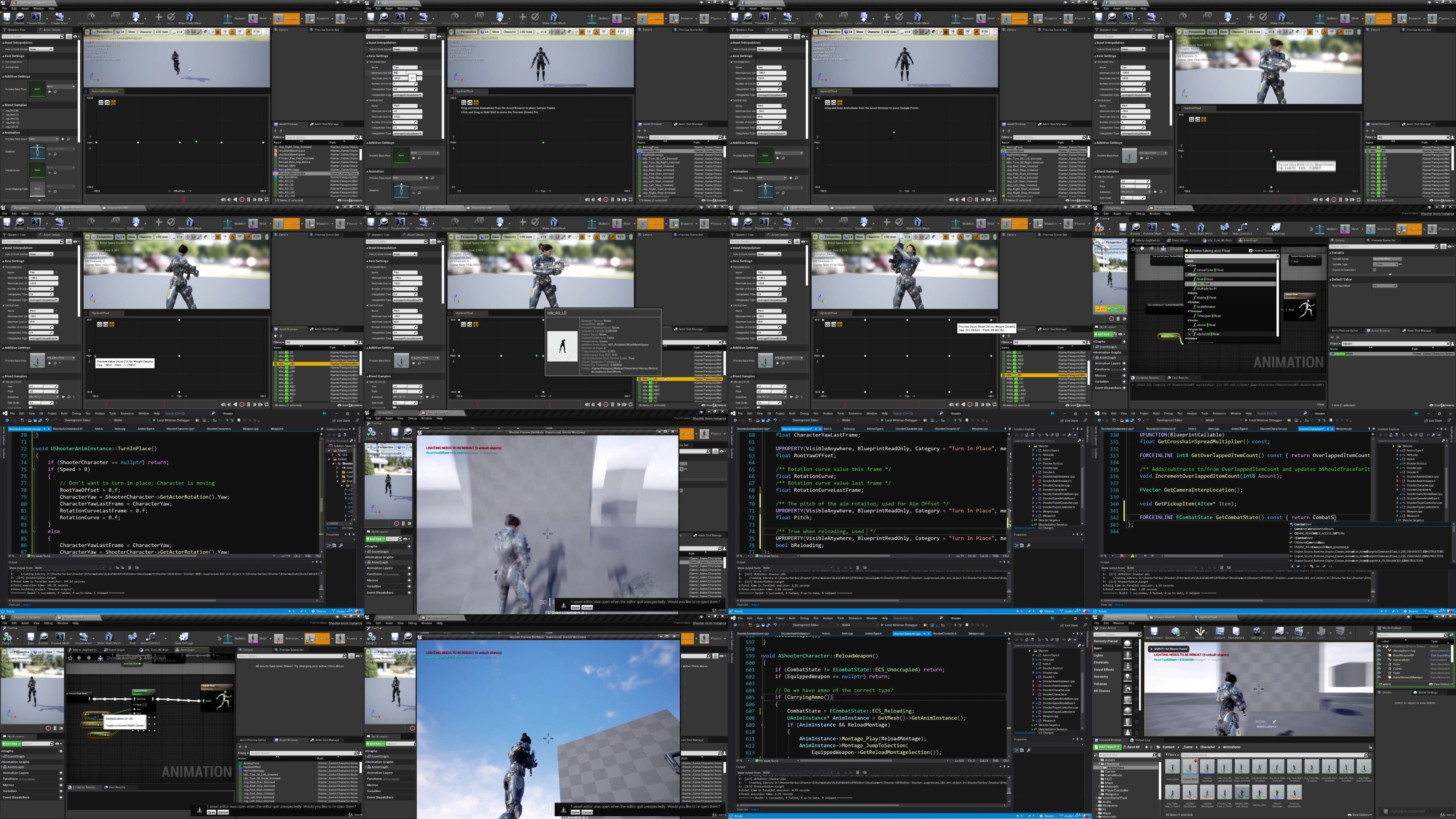Click the _Game breadcrumb in the Content Browser path
Screen dimensions: 1456x819
(x=1188, y=747)
